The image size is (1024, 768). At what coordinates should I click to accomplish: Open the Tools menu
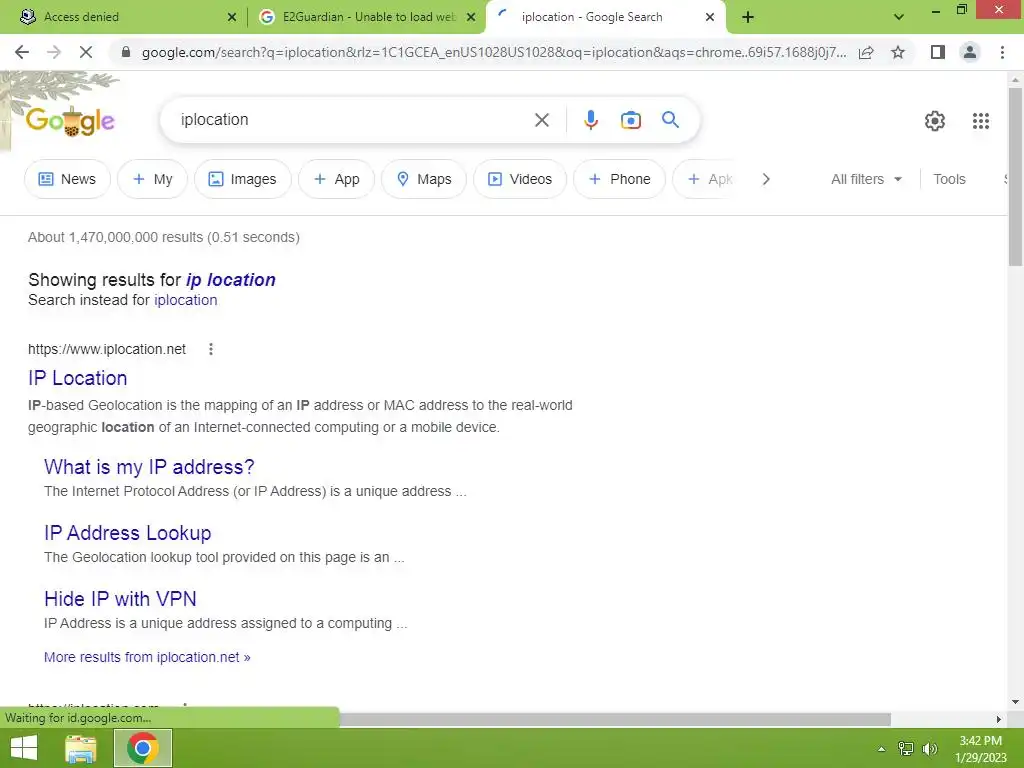pyautogui.click(x=949, y=179)
